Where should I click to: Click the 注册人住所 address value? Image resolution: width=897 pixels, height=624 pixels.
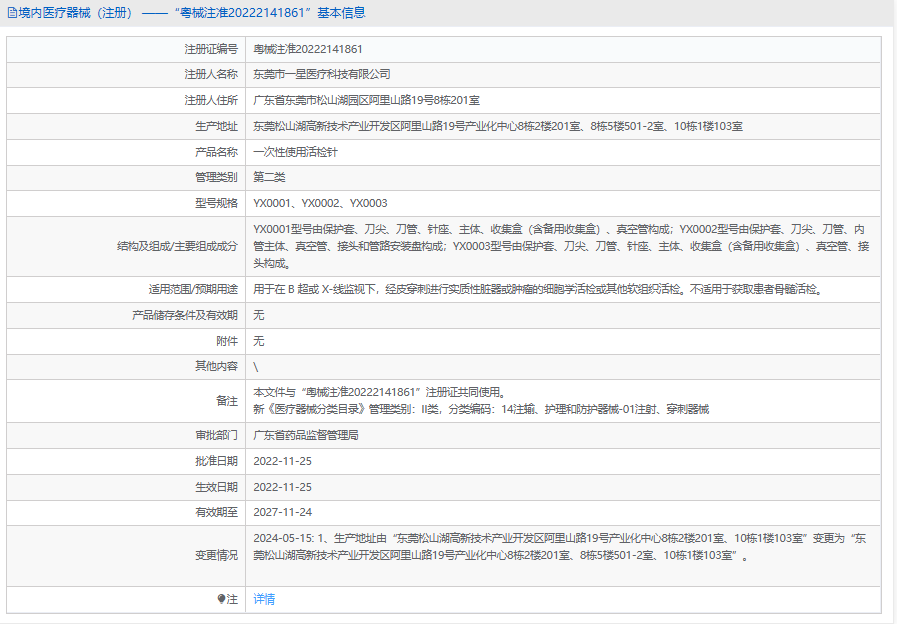pos(366,100)
